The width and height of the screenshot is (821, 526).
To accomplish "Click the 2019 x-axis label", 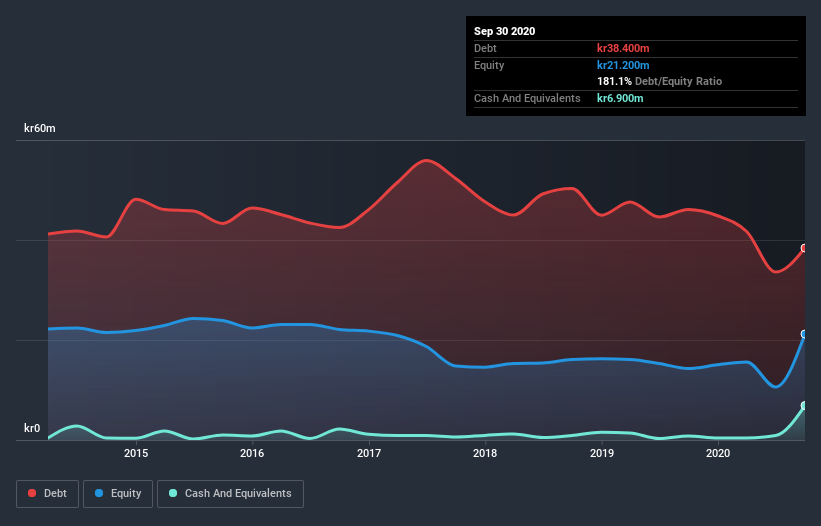I will point(602,453).
